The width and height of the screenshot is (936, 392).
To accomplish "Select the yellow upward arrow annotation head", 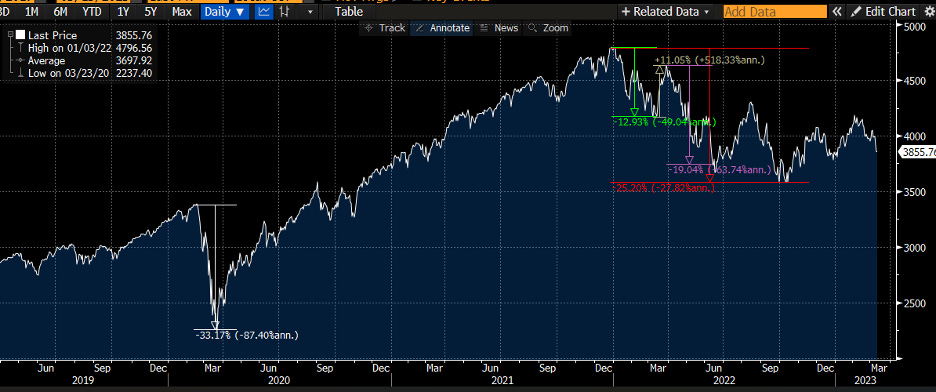I will tap(660, 70).
